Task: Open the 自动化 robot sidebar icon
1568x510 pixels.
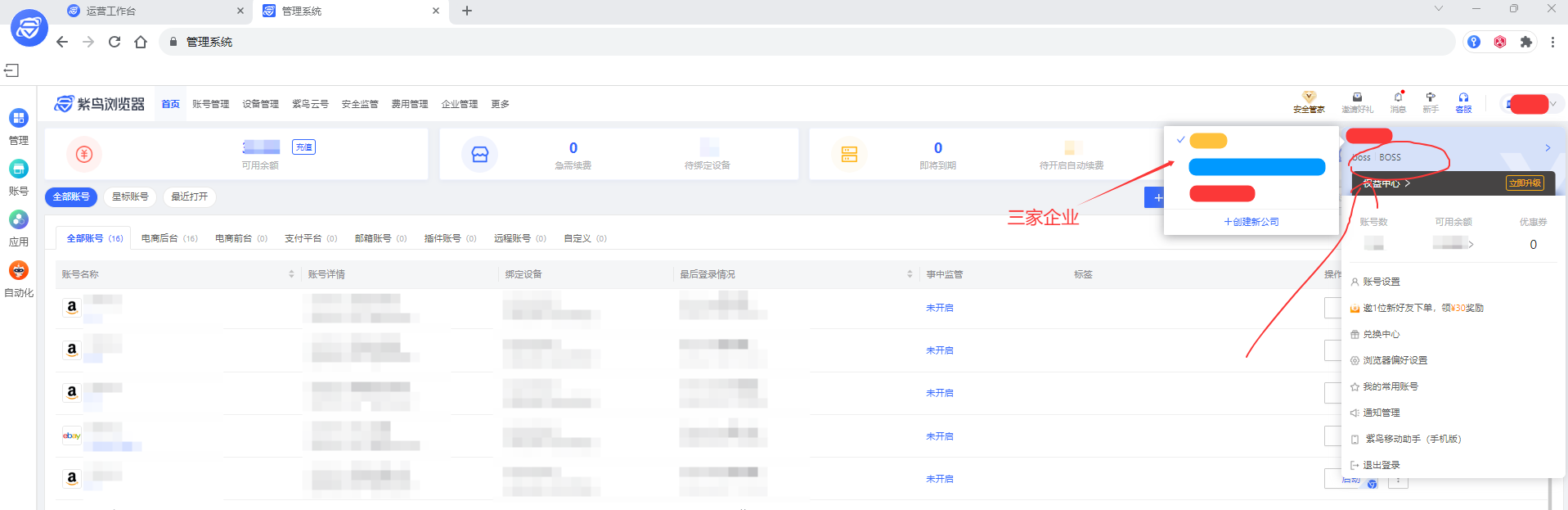Action: tap(18, 271)
